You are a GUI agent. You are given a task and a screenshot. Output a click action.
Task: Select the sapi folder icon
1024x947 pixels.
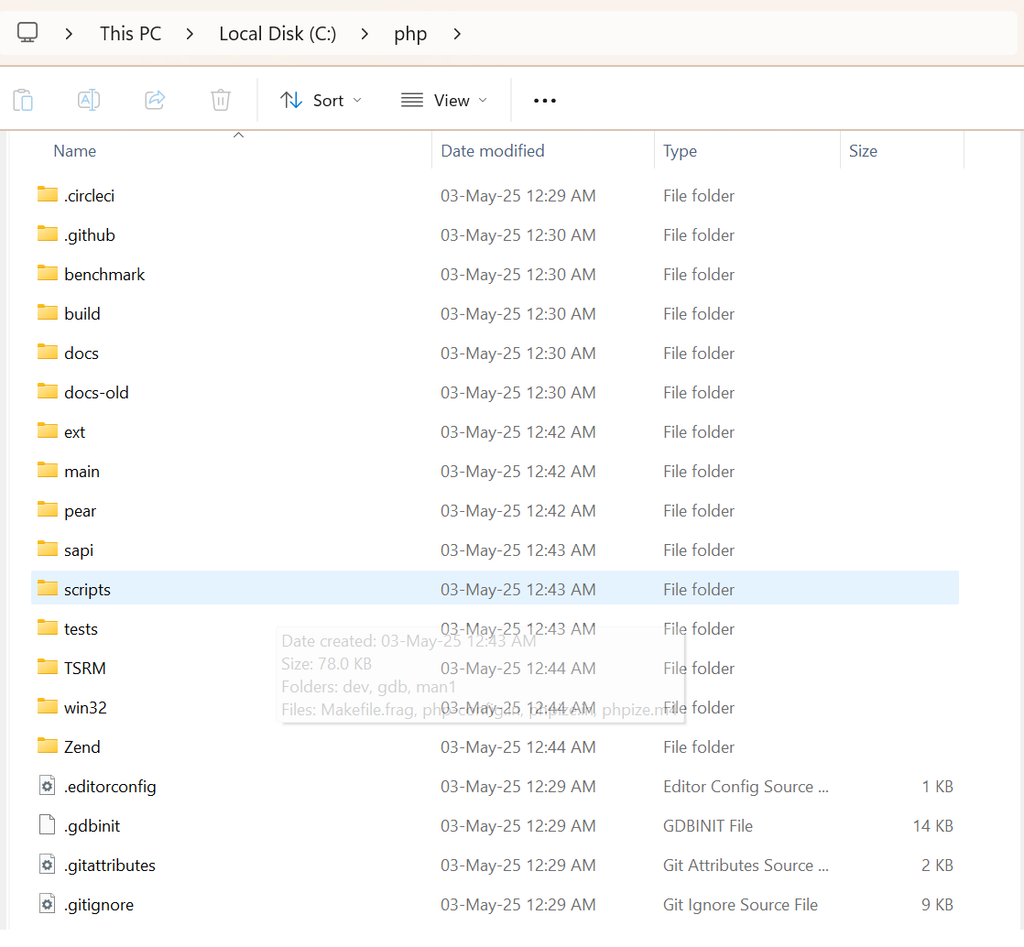click(47, 549)
